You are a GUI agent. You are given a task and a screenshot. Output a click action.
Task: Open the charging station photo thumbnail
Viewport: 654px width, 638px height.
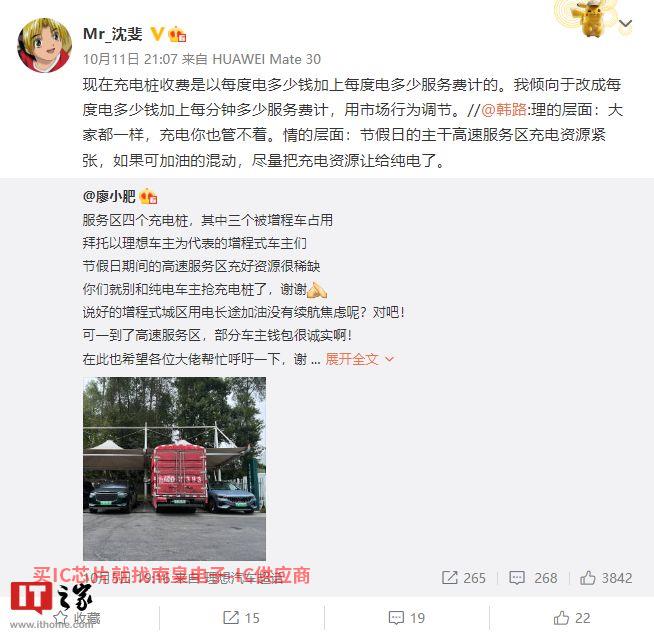tap(174, 469)
